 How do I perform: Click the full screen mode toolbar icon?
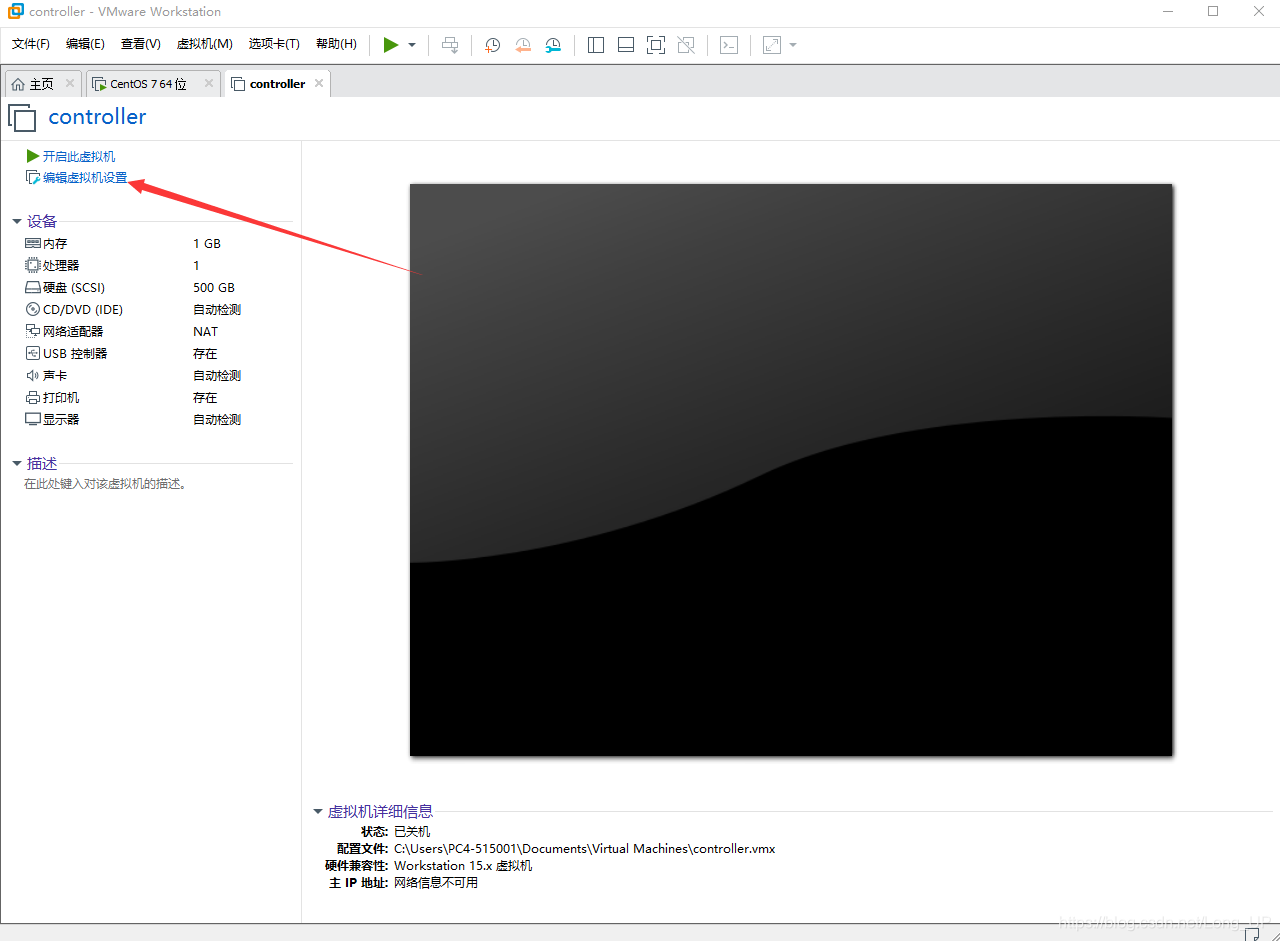(656, 45)
